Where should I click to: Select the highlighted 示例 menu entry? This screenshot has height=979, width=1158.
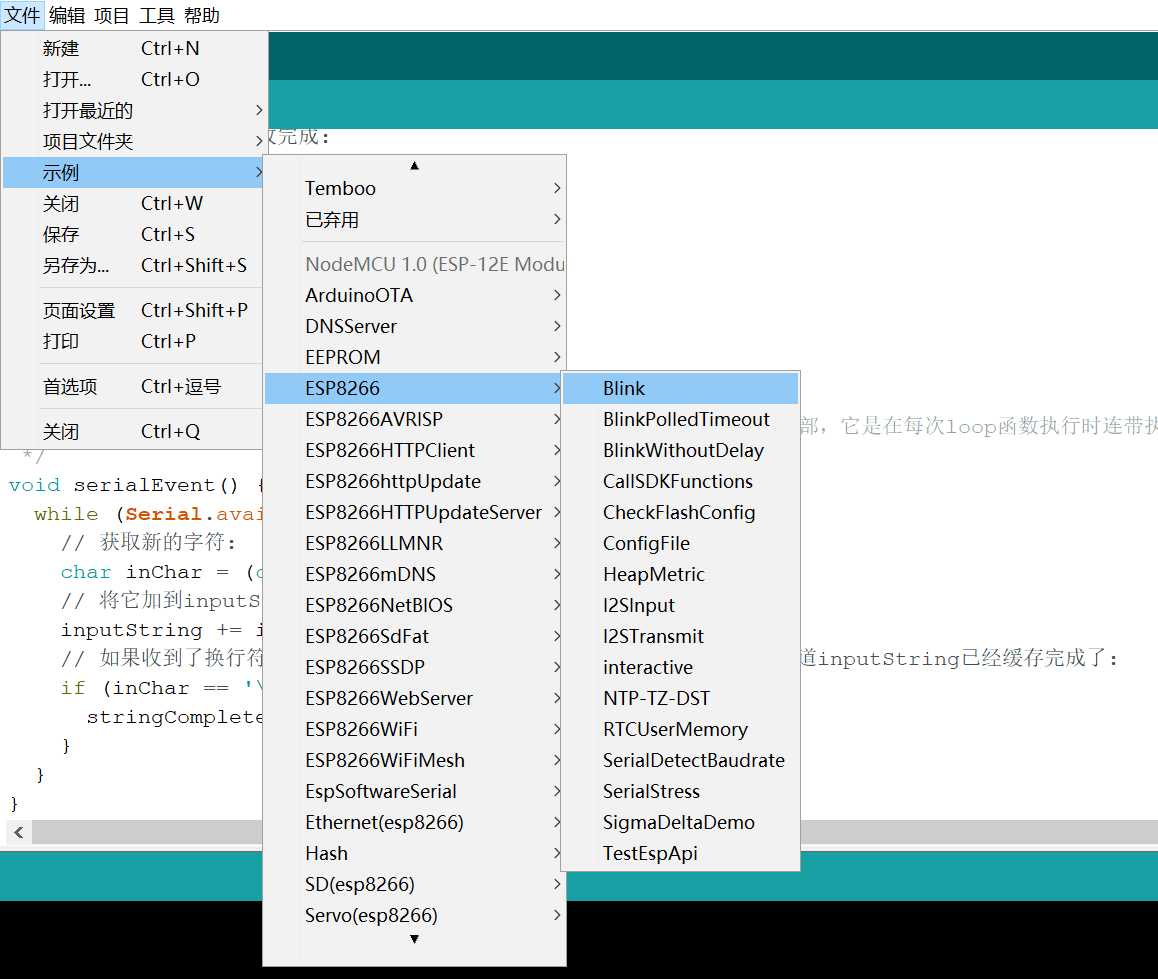pyautogui.click(x=134, y=173)
